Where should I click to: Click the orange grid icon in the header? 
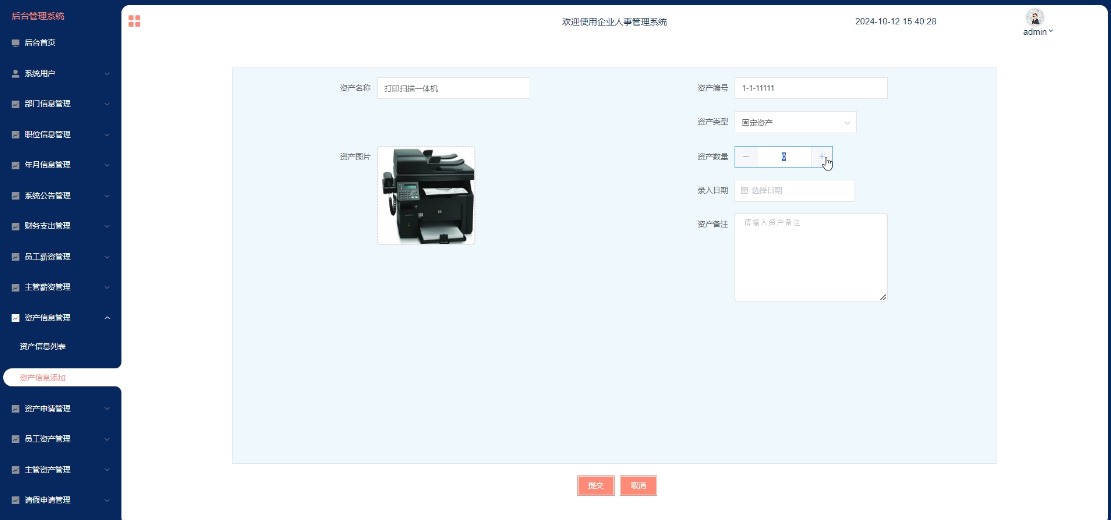pos(134,21)
